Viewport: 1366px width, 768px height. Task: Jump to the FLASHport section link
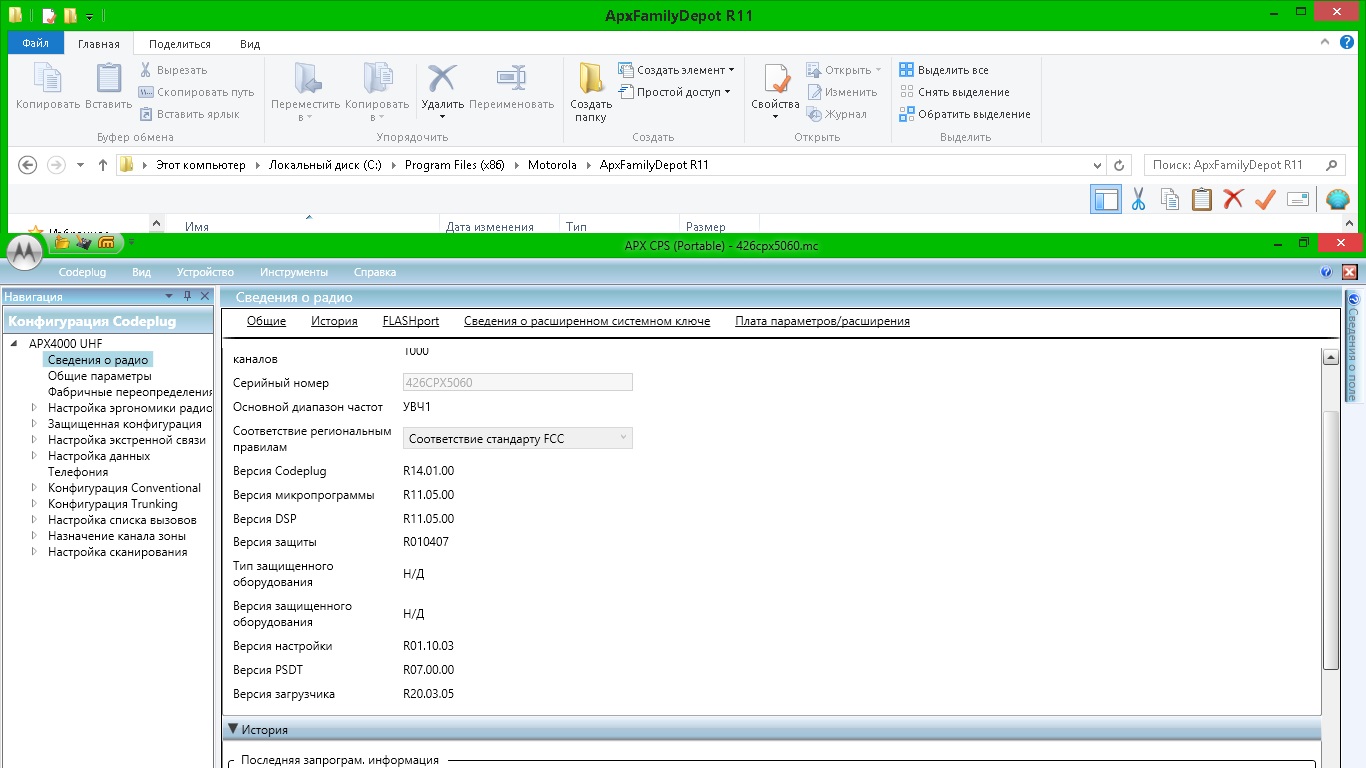(411, 321)
